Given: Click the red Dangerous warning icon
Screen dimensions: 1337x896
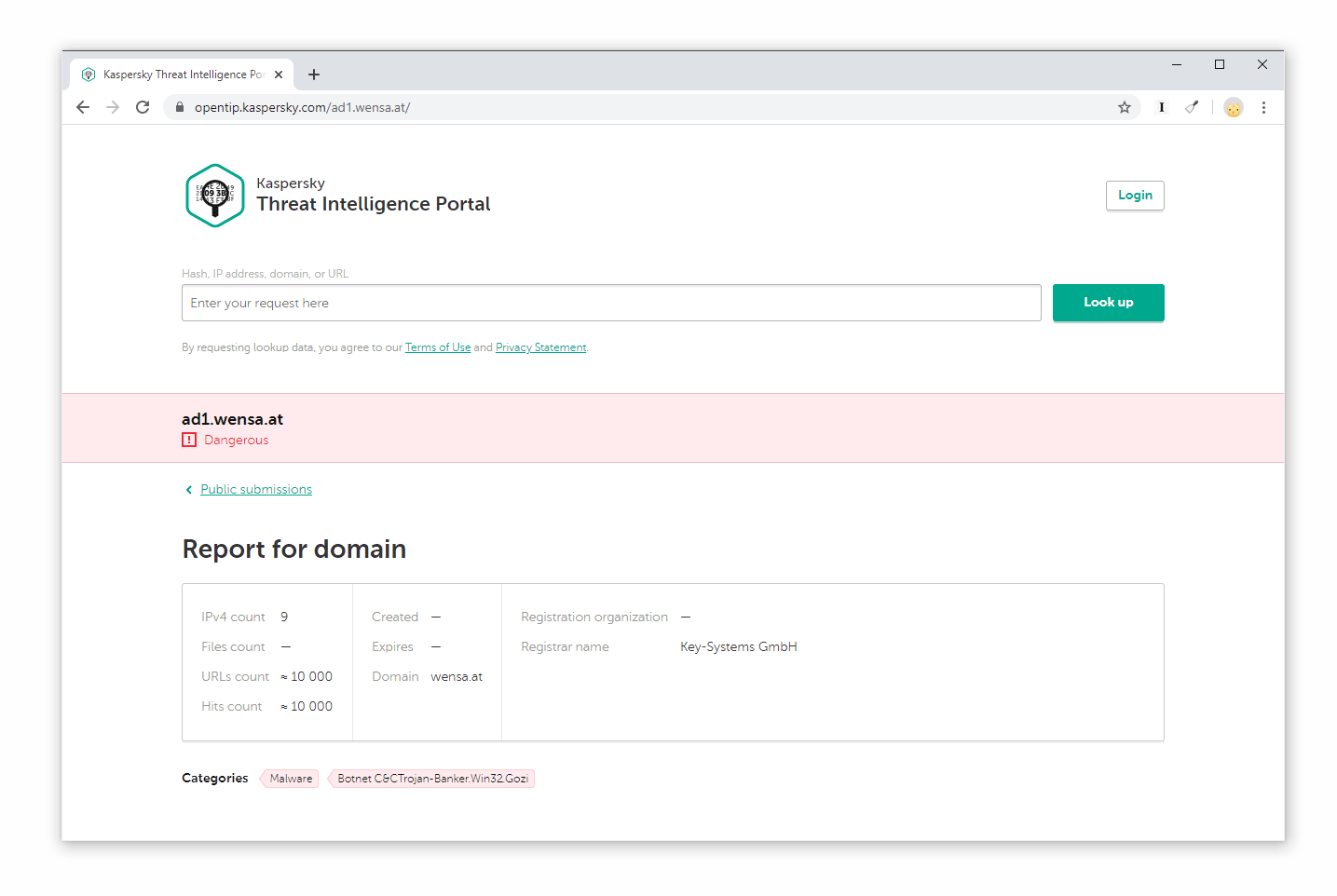Looking at the screenshot, I should click(189, 440).
